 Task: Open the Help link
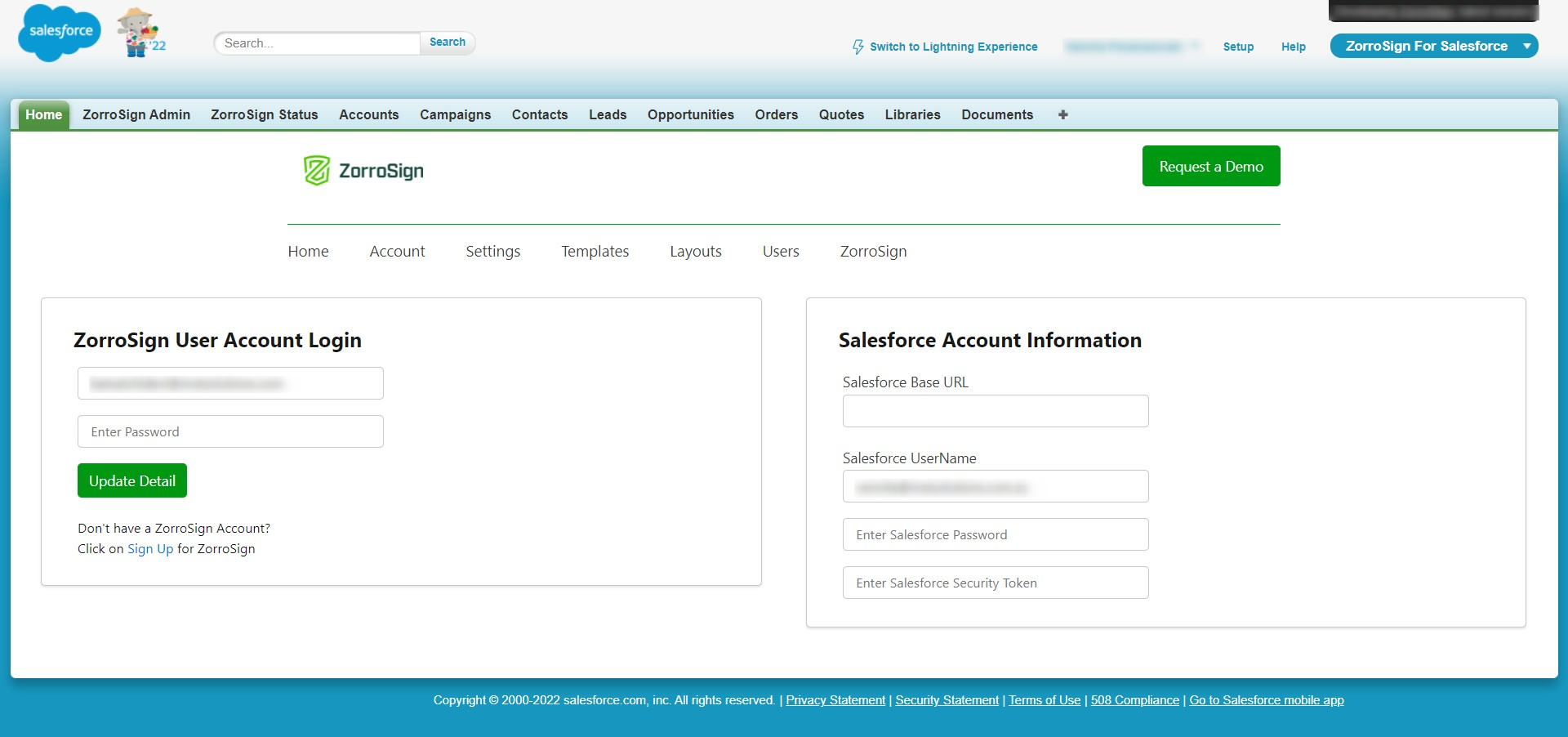tap(1293, 47)
